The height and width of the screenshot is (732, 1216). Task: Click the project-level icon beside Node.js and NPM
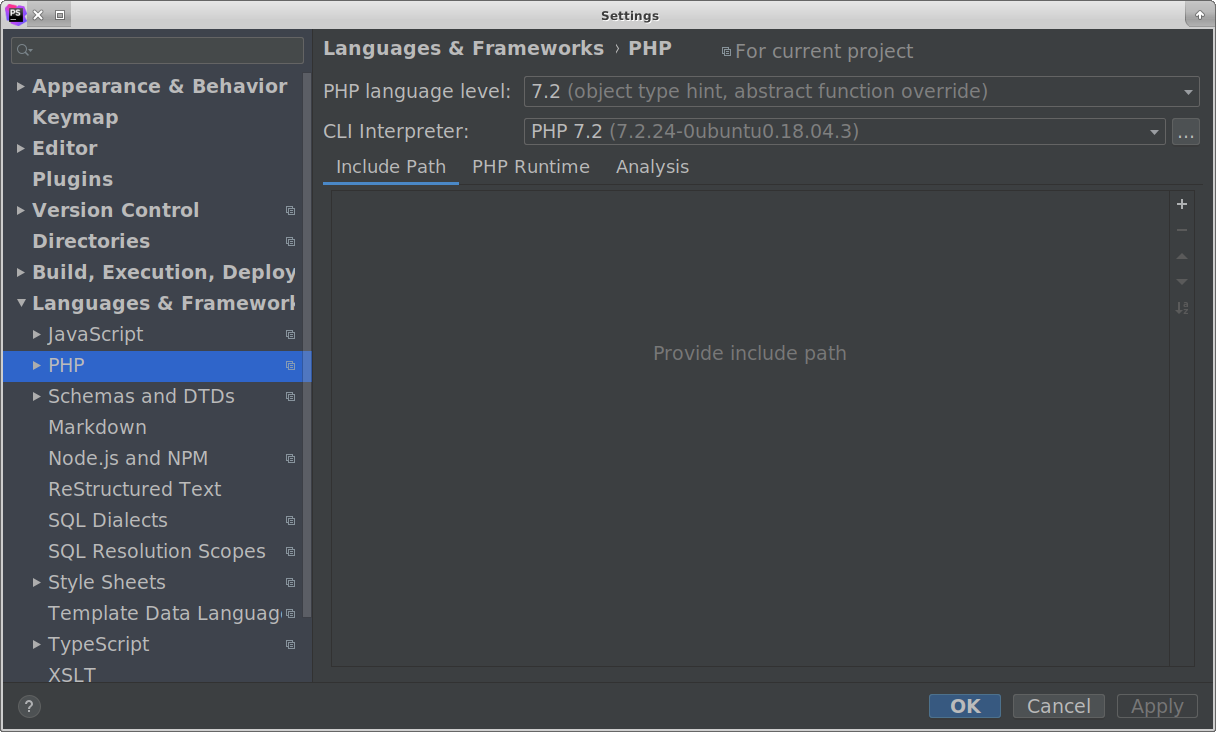[x=290, y=459]
